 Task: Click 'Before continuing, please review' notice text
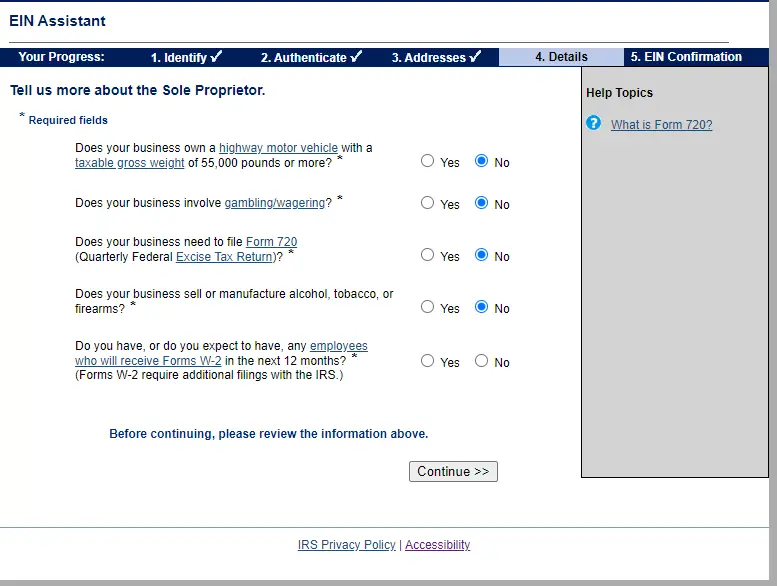(x=269, y=433)
